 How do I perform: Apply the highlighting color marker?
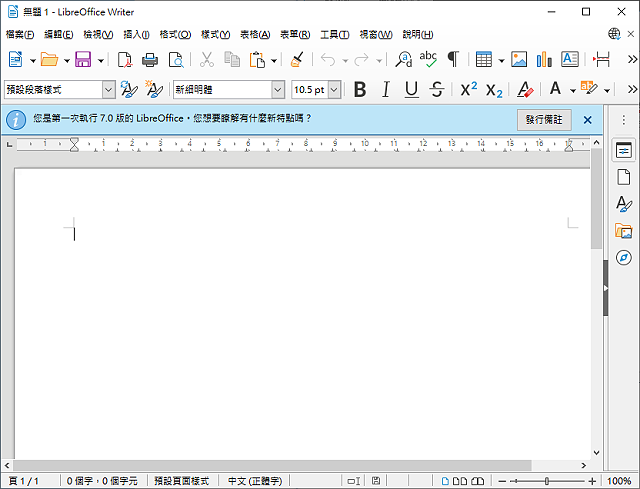click(589, 88)
